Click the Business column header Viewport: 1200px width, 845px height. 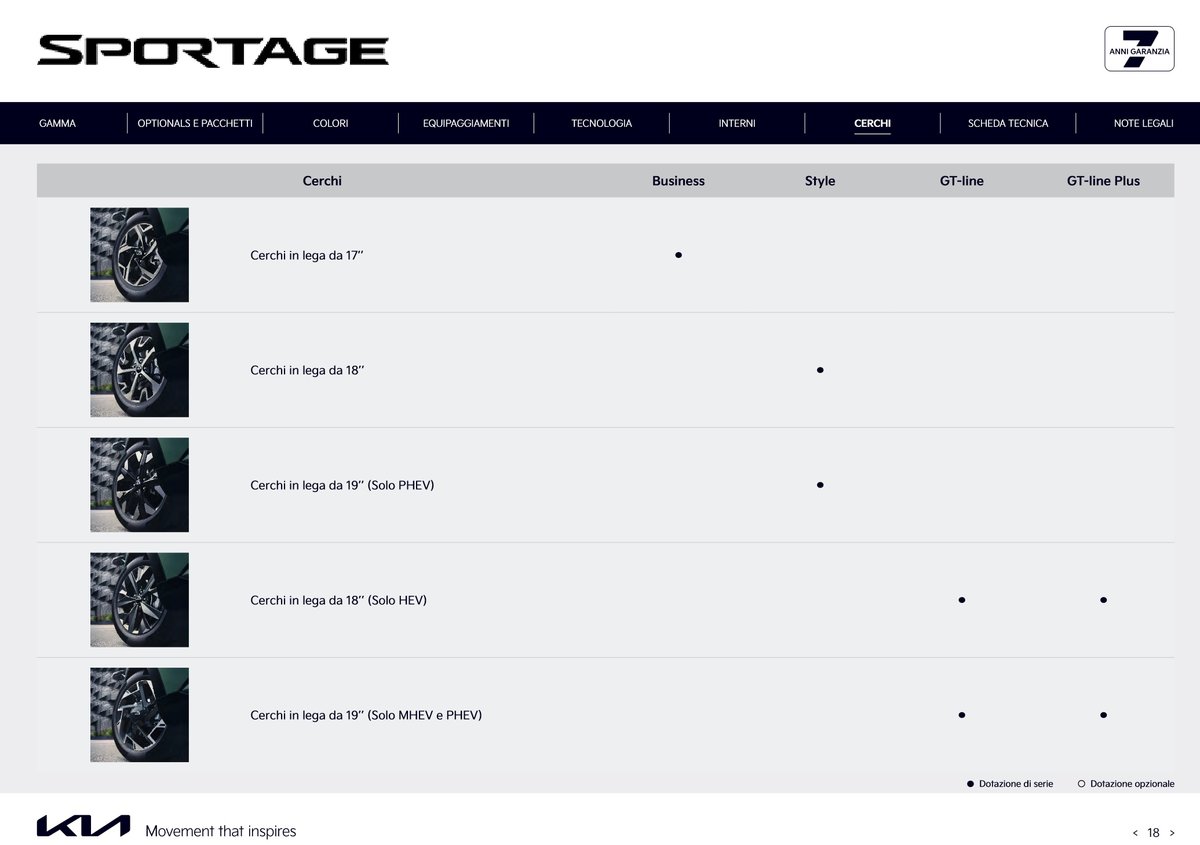coord(678,181)
